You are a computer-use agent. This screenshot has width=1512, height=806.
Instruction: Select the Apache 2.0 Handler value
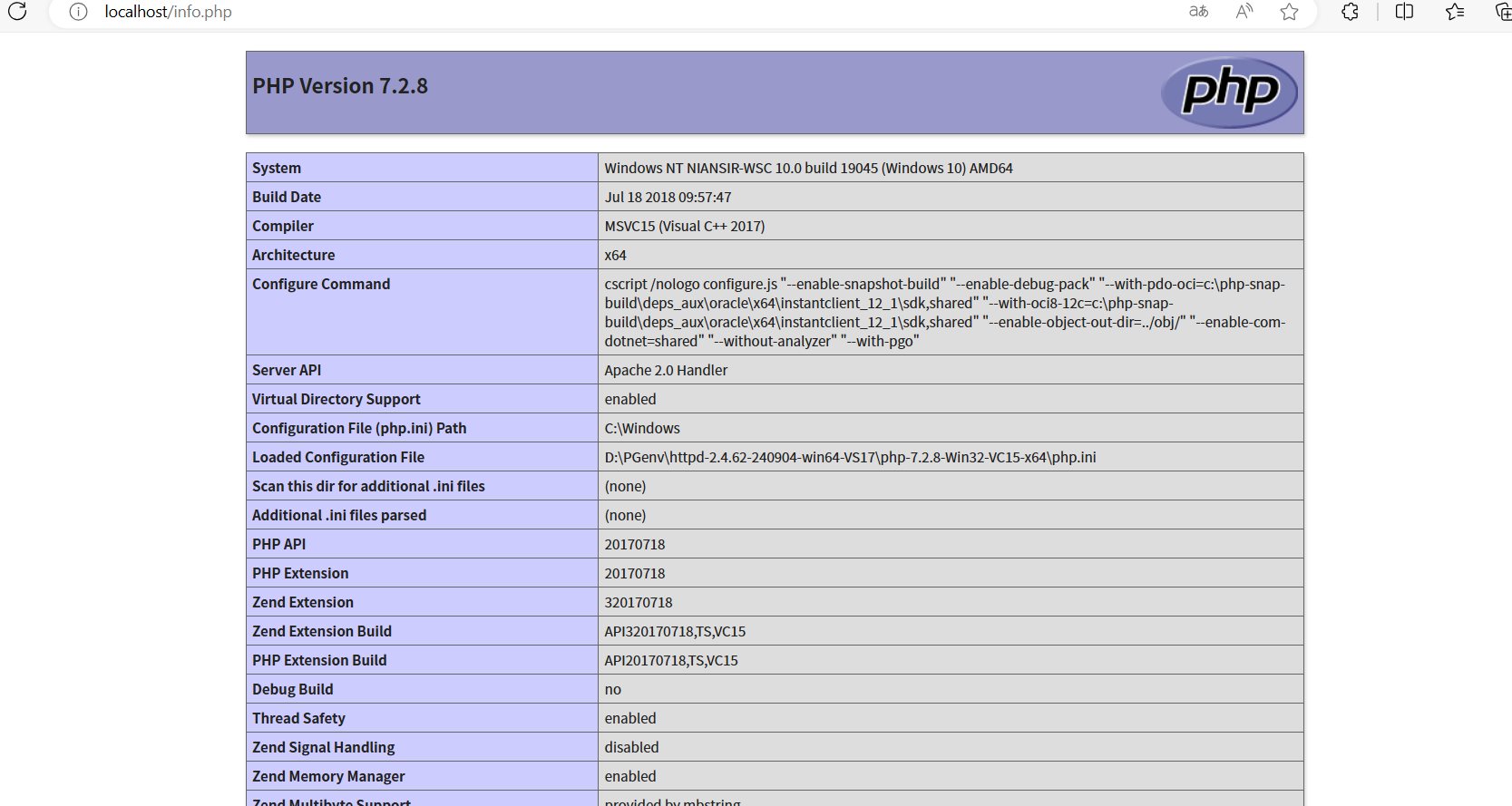pyautogui.click(x=667, y=370)
